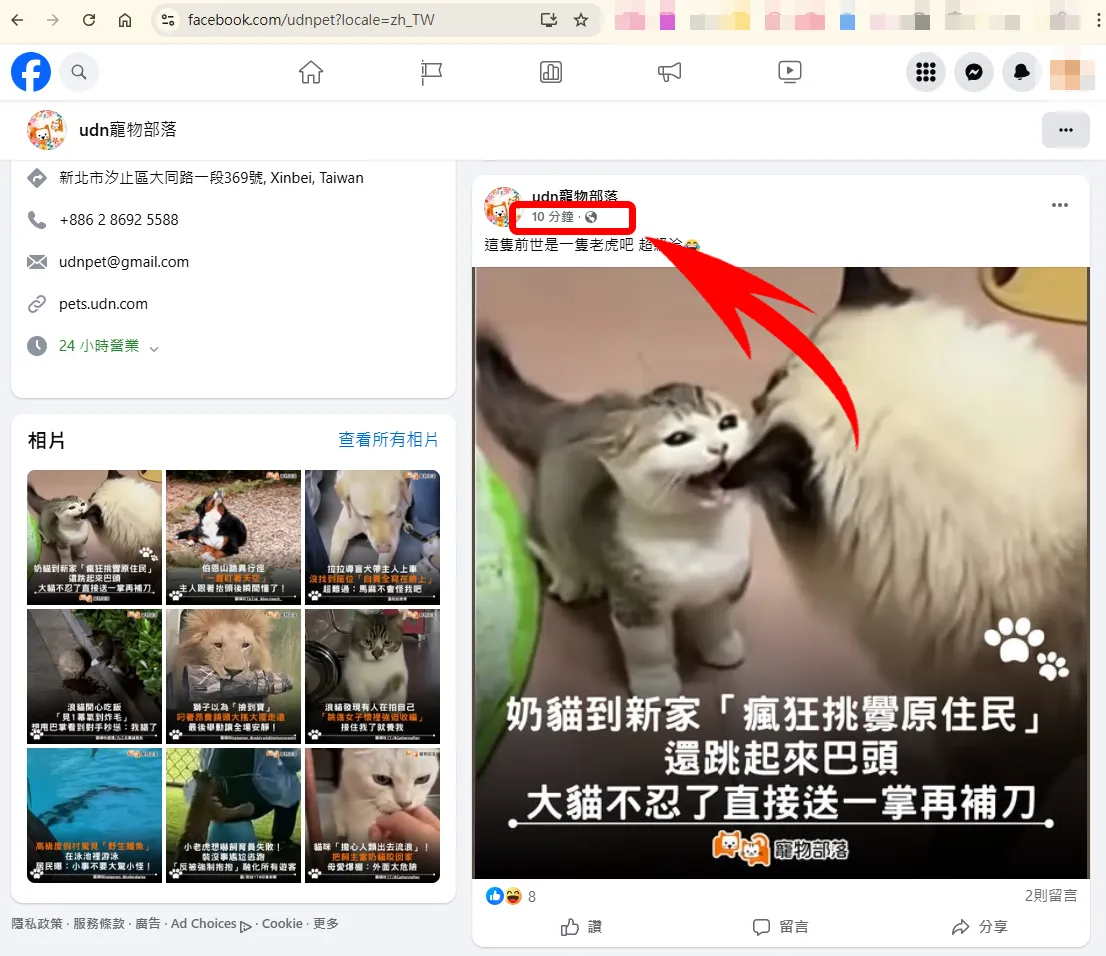Viewport: 1106px width, 956px height.
Task: Expand the 24 小時營業 hours dropdown
Action: tap(154, 347)
